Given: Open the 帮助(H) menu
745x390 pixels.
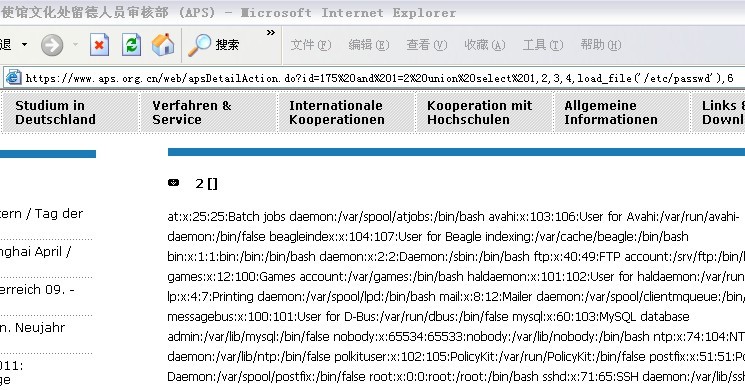Looking at the screenshot, I should click(601, 45).
